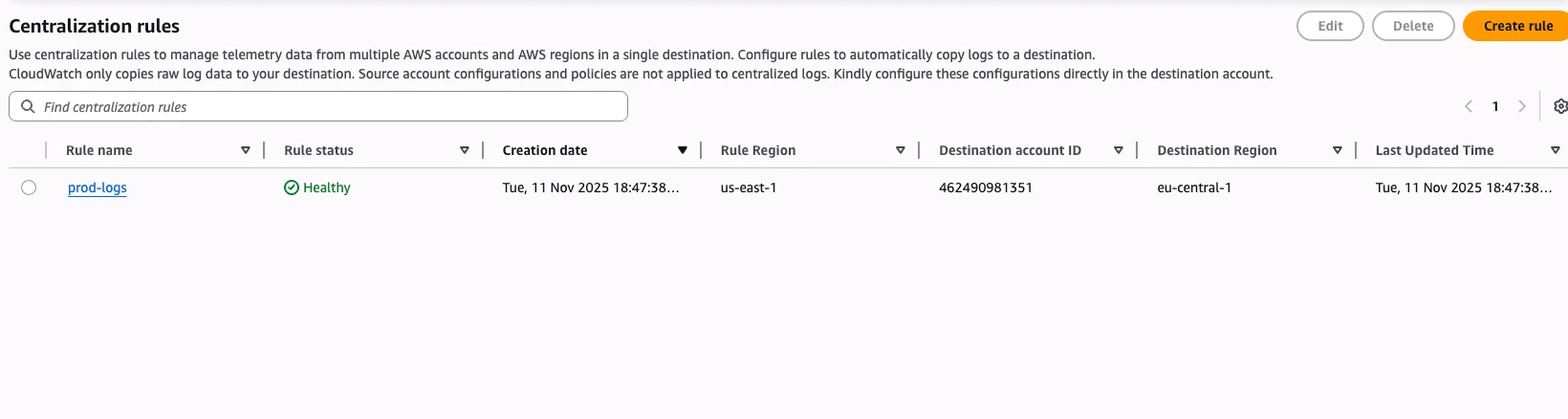Open table preferences gear icon
This screenshot has width=1568, height=419.
[1559, 106]
